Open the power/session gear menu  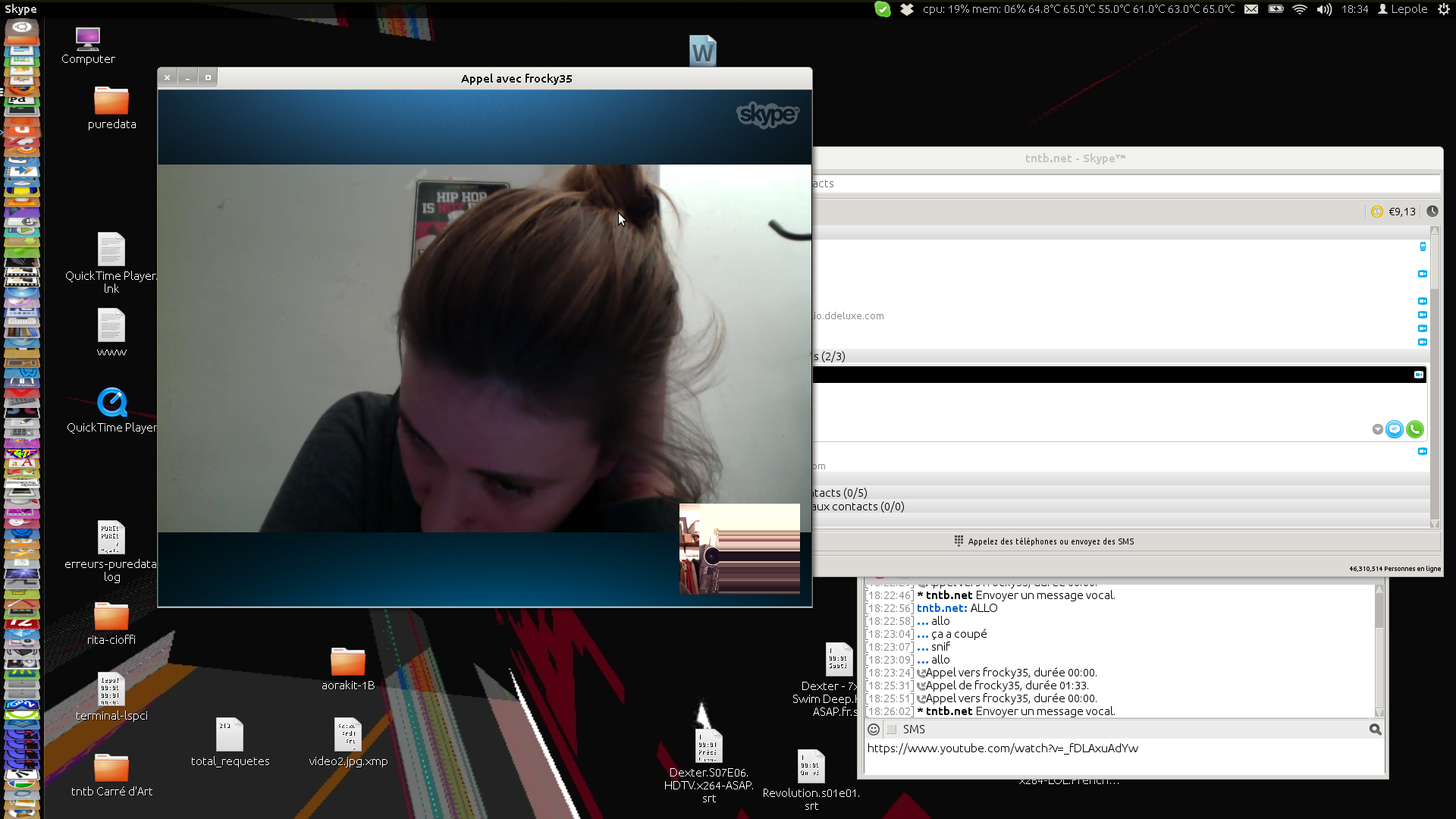point(1444,9)
